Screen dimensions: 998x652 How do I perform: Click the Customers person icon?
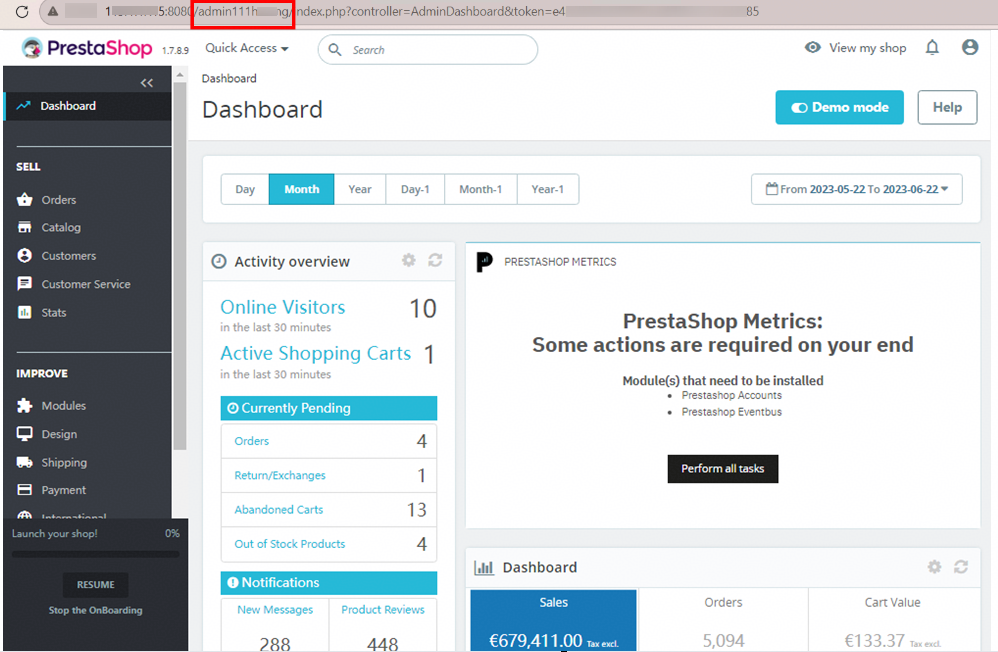(x=24, y=255)
